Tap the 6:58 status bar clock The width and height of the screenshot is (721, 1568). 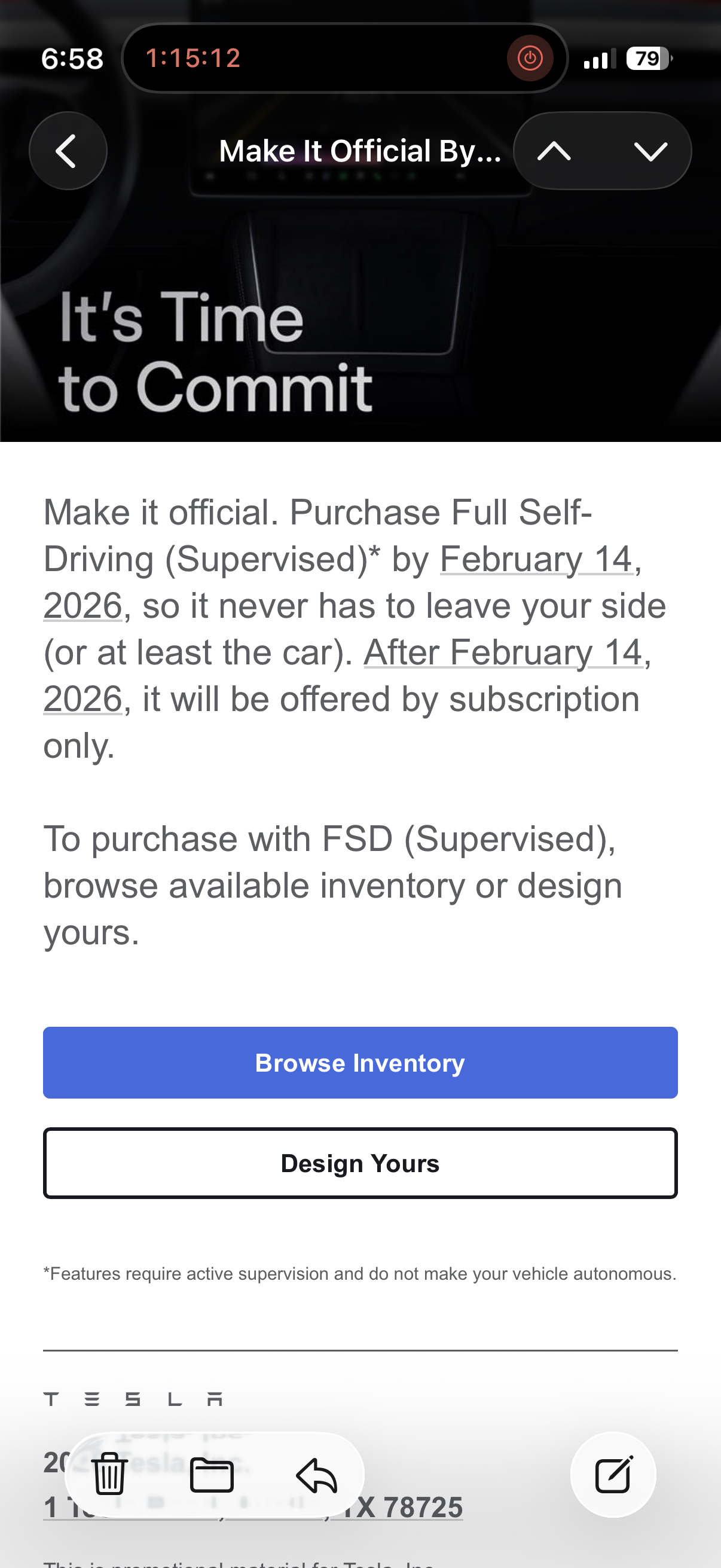pos(72,59)
